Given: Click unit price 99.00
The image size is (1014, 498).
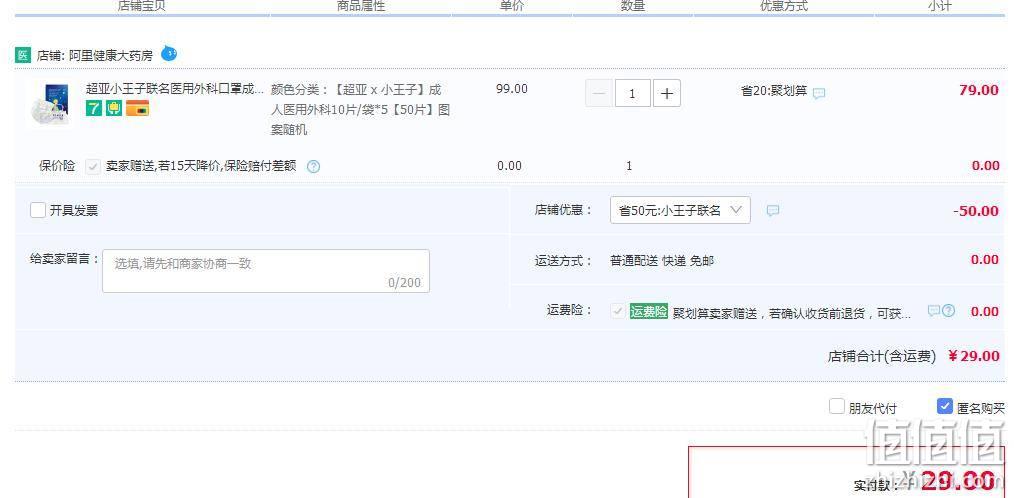Looking at the screenshot, I should [x=512, y=89].
